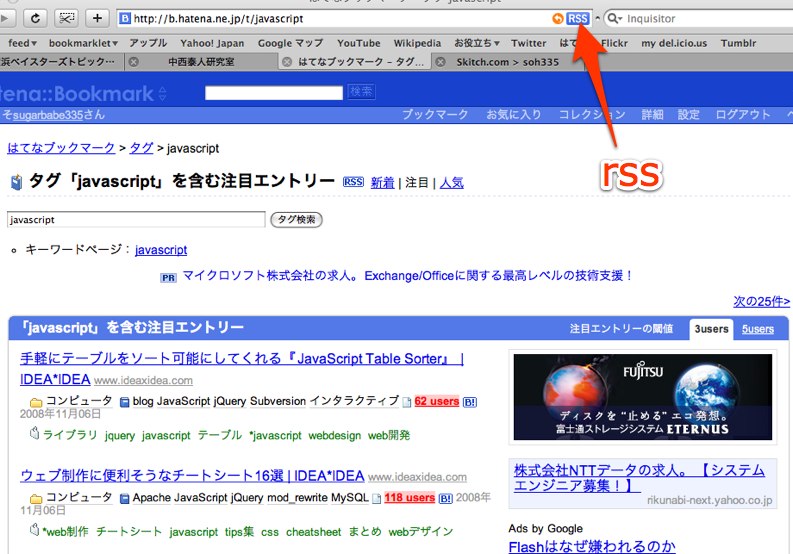The width and height of the screenshot is (793, 554).
Task: Open the チートシート16選 entry link
Action: tap(192, 476)
